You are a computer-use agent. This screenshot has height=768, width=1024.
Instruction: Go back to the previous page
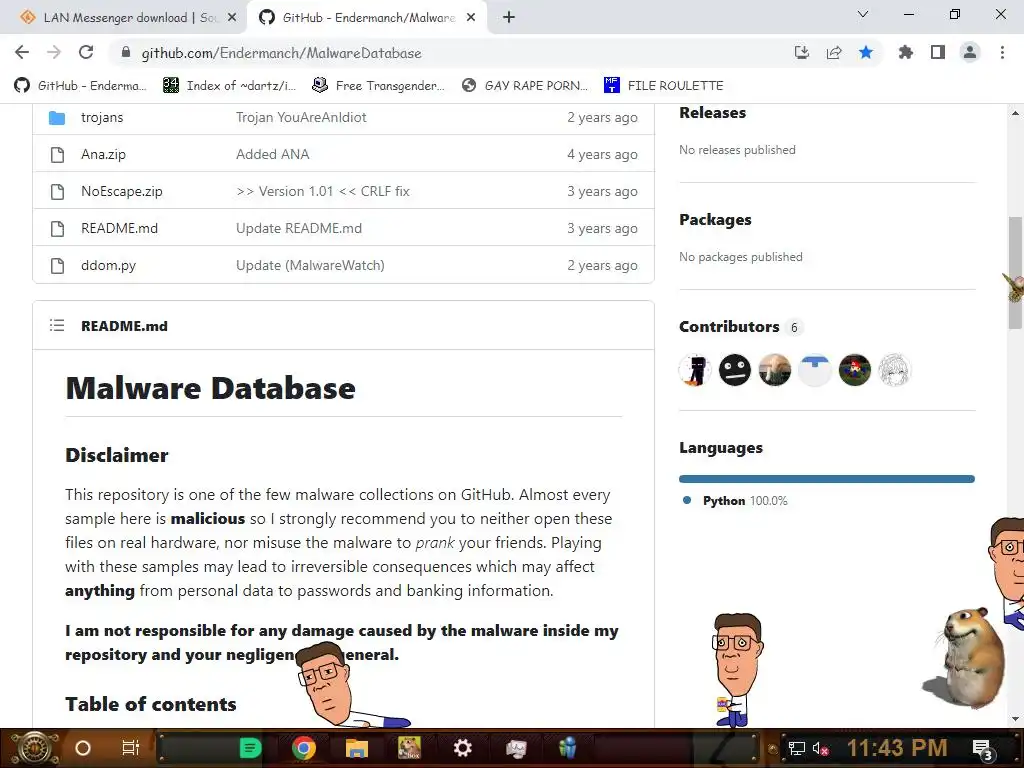22,52
